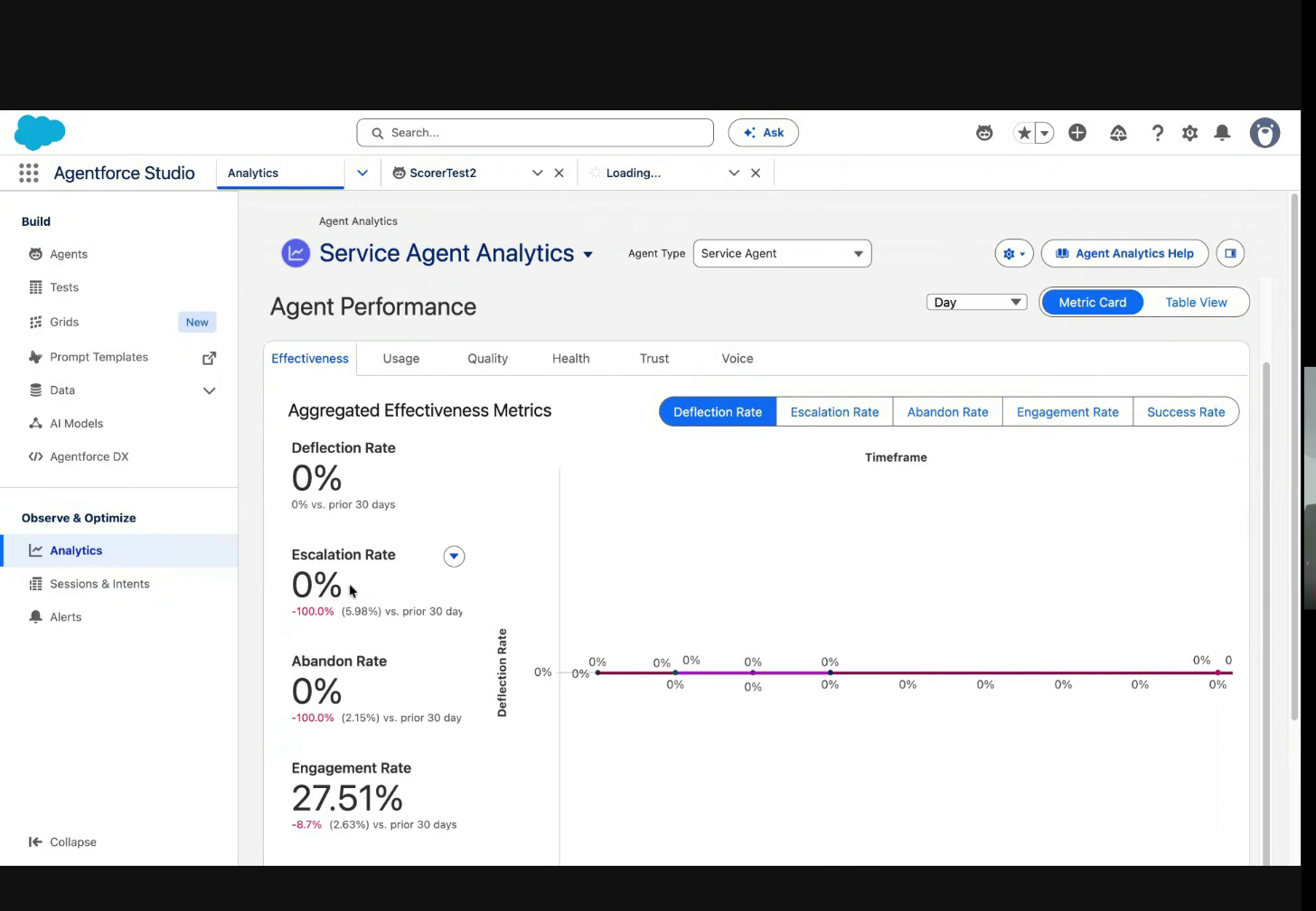Image resolution: width=1316 pixels, height=911 pixels.
Task: Switch to Table View
Action: coord(1196,303)
